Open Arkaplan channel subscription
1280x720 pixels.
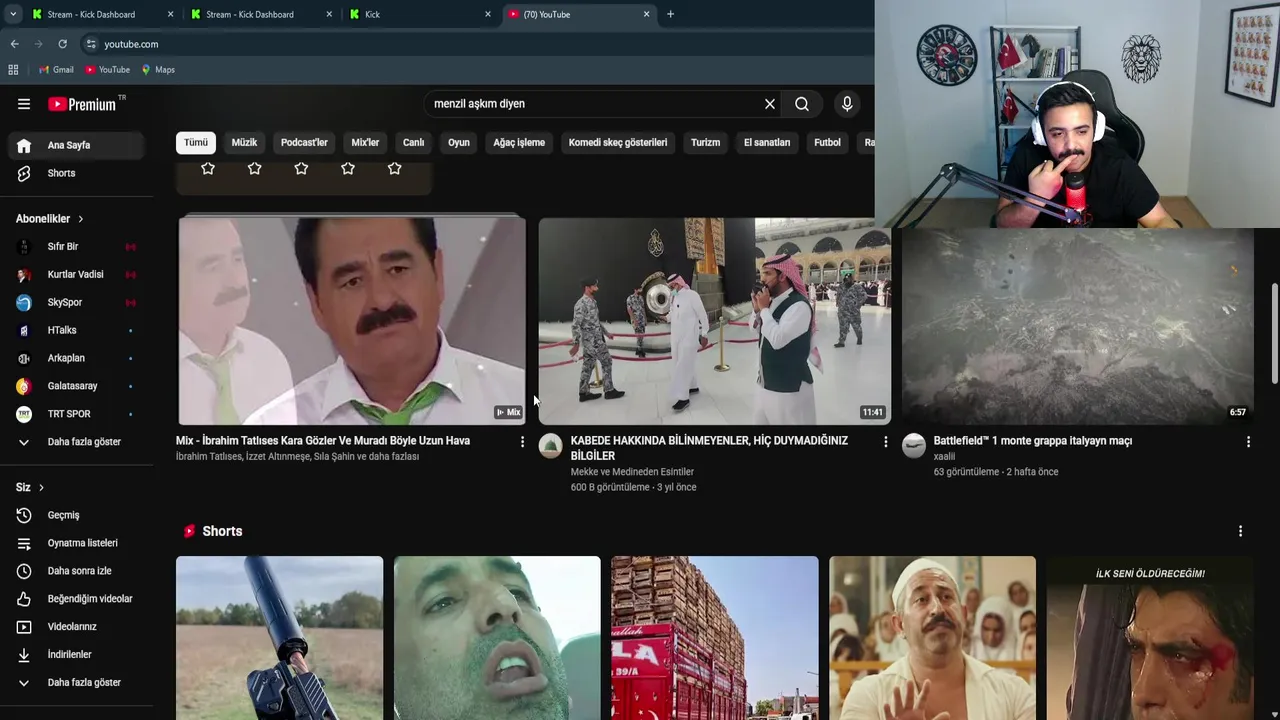(78, 358)
